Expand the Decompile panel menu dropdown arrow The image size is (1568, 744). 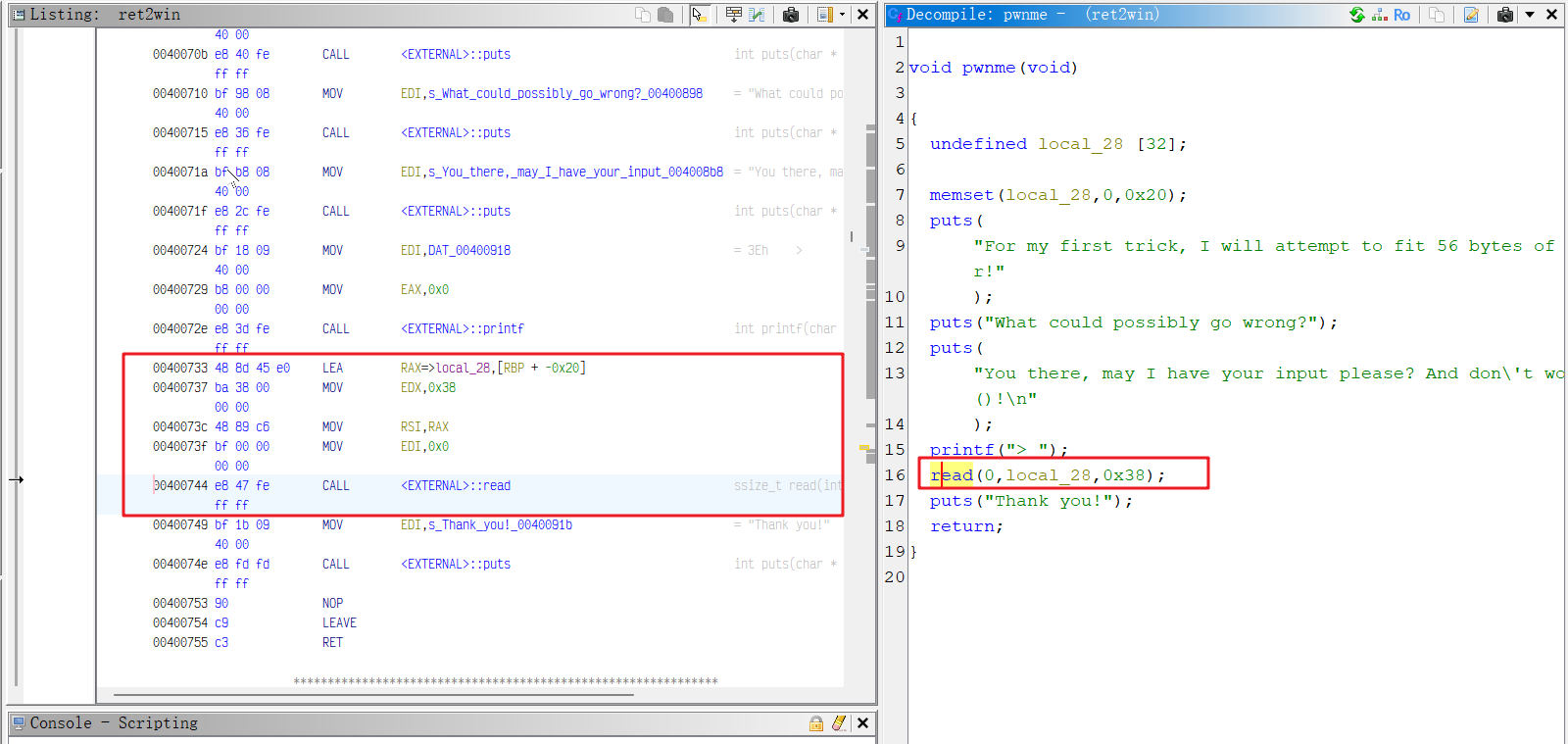point(1529,15)
